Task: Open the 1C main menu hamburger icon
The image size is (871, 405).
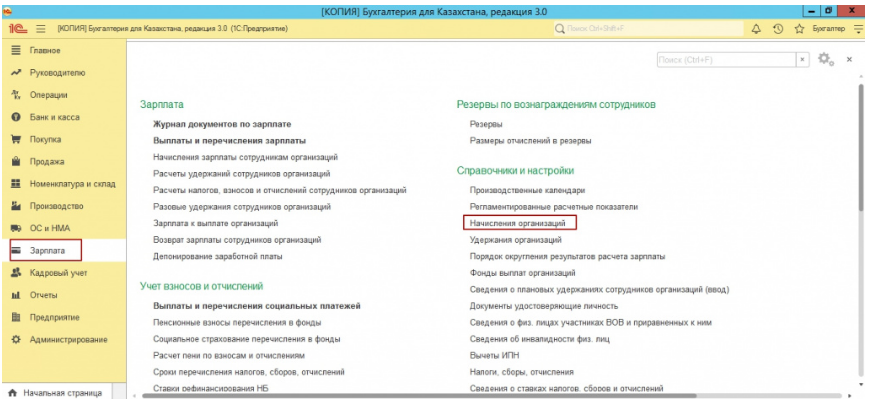Action: click(x=41, y=28)
